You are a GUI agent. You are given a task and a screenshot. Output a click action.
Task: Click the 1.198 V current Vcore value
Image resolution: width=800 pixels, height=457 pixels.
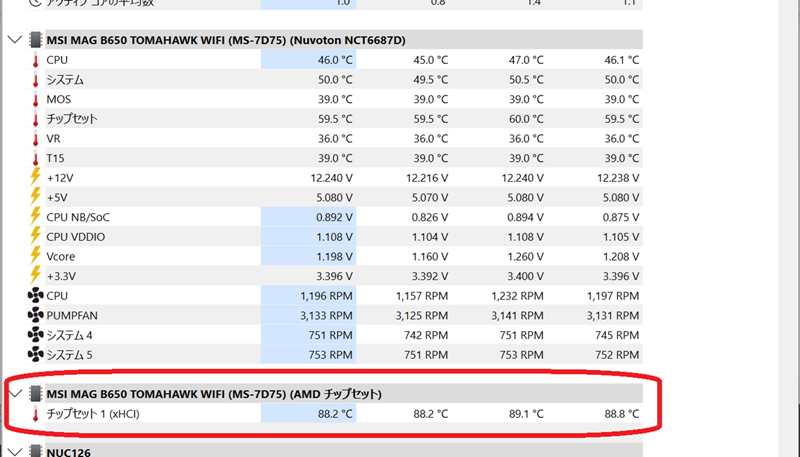click(334, 257)
